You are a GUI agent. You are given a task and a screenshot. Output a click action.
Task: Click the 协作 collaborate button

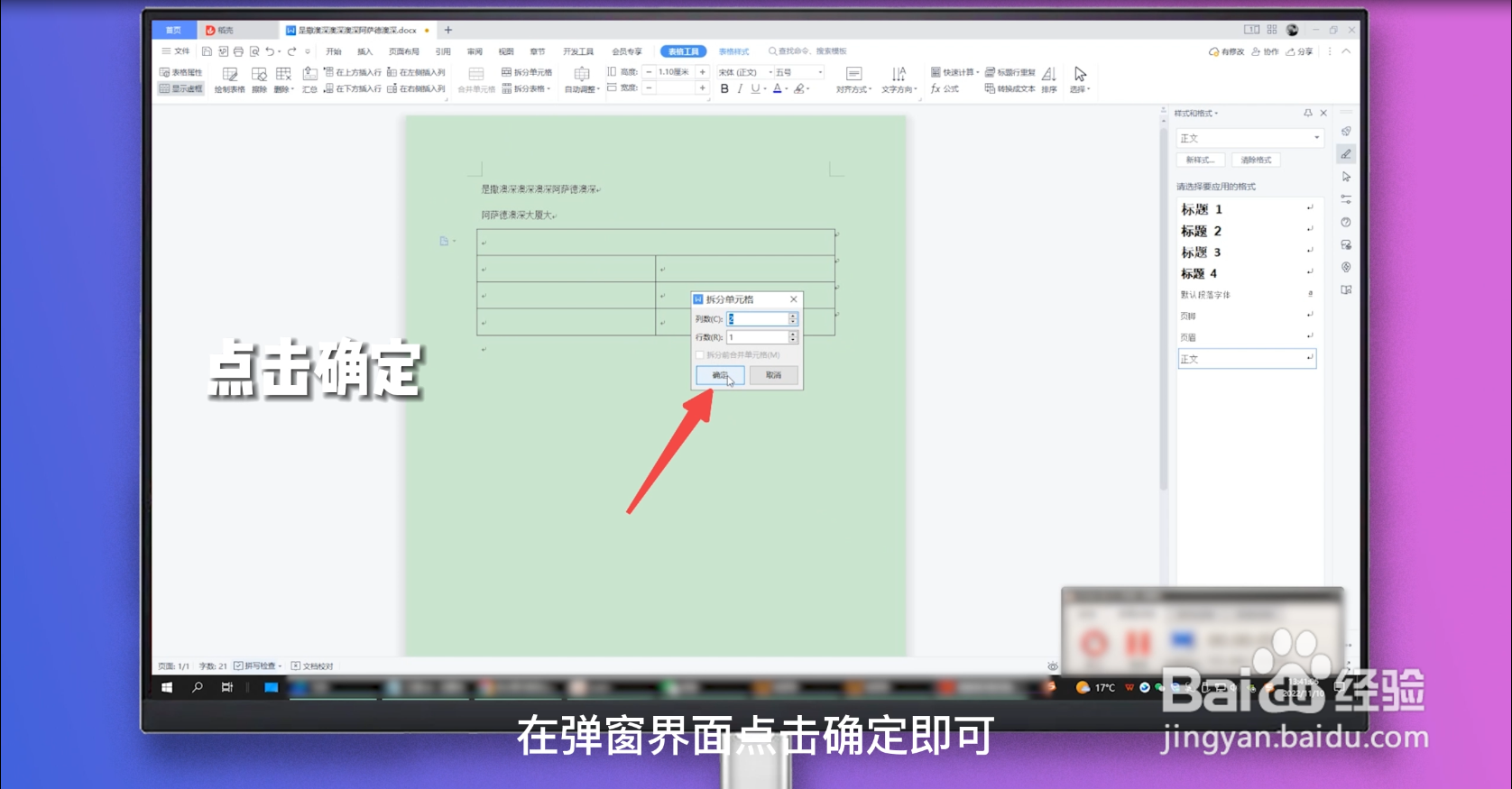1265,51
